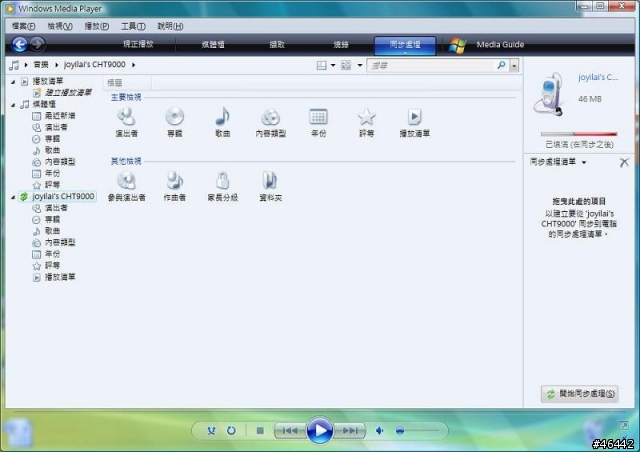Open the 說明(H) menu
Screen dimensions: 640x452
(x=170, y=27)
